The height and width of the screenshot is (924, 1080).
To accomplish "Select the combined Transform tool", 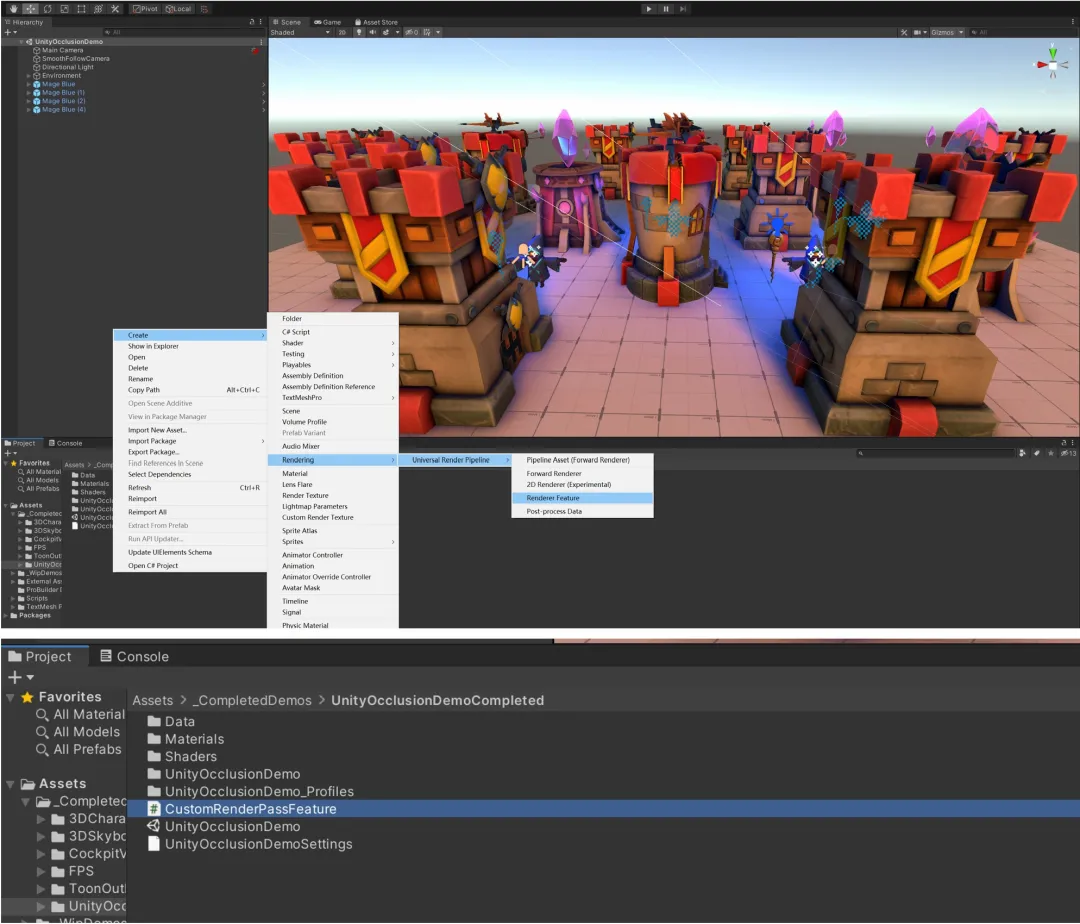I will (x=98, y=9).
